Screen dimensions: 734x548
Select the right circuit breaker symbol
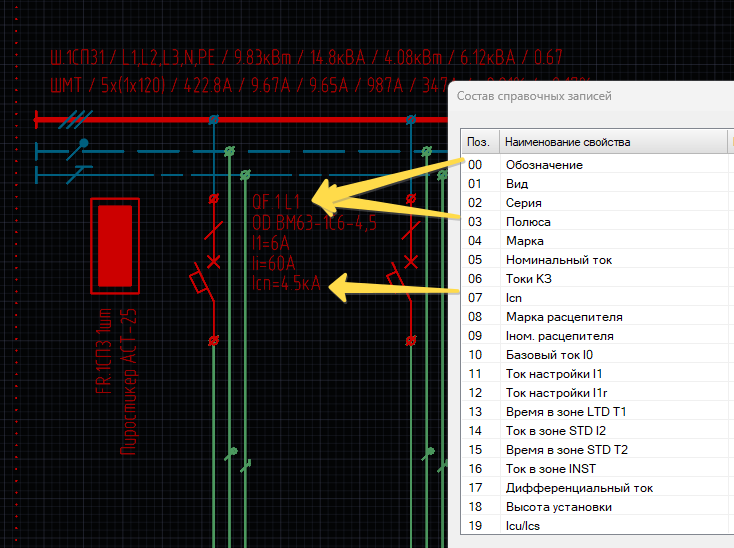(405, 269)
